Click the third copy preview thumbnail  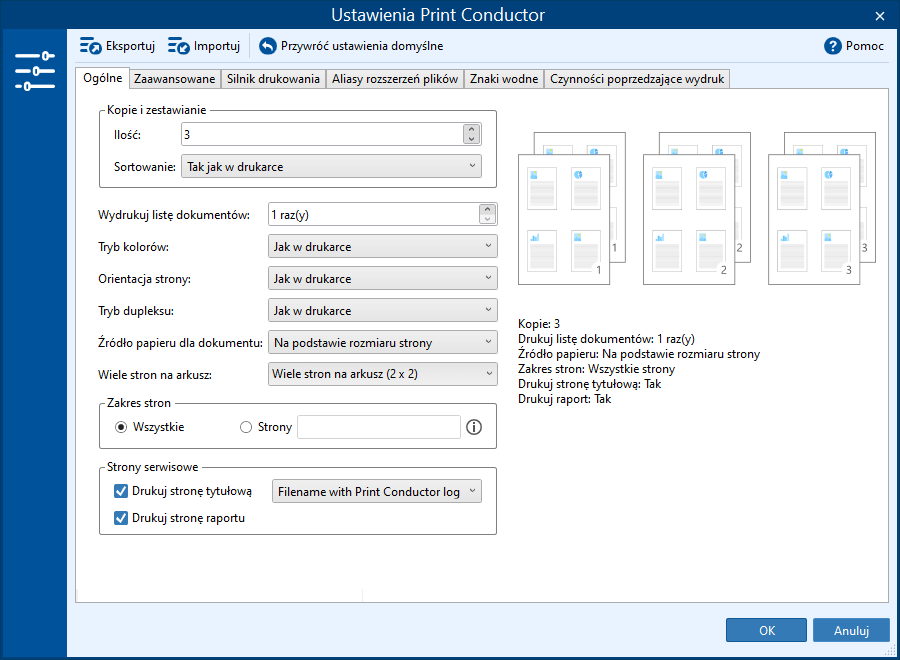[822, 208]
